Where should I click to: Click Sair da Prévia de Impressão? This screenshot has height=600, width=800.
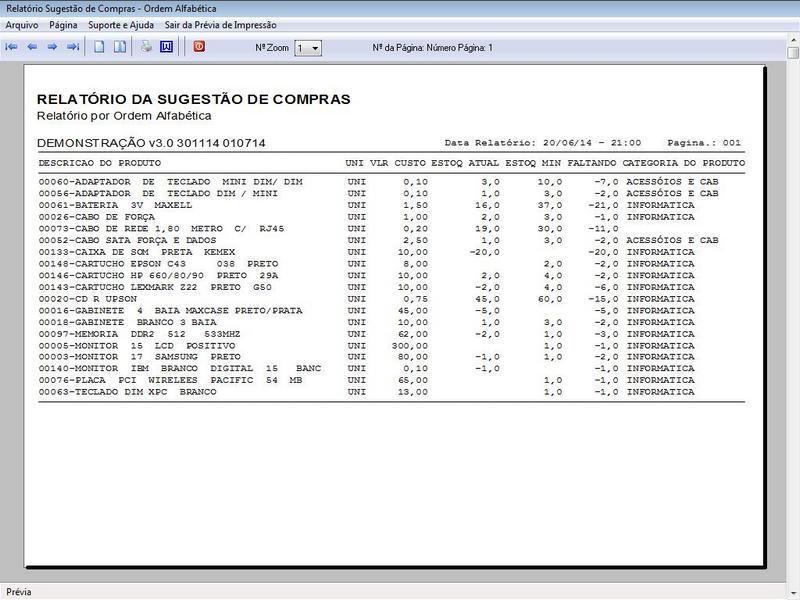point(220,25)
